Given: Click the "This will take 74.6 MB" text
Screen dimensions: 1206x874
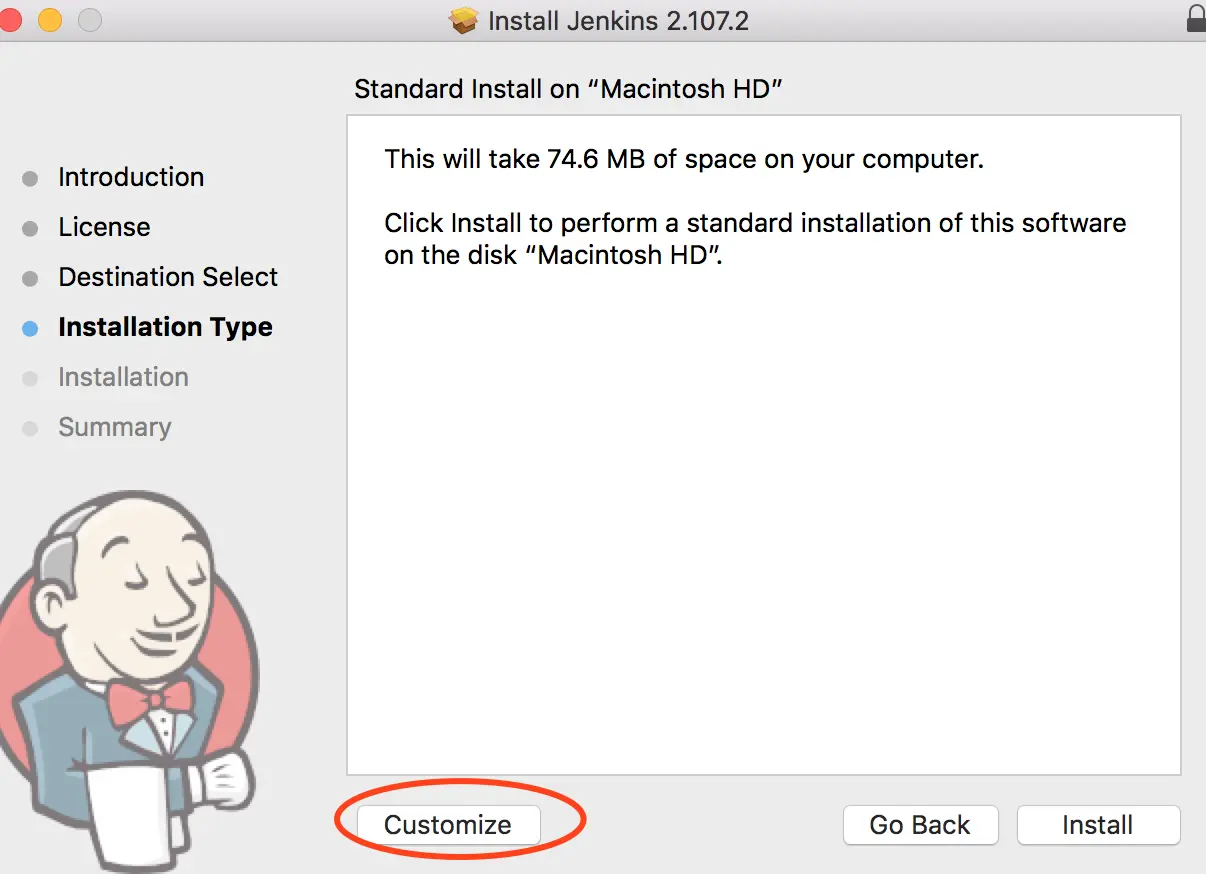Looking at the screenshot, I should pos(684,159).
